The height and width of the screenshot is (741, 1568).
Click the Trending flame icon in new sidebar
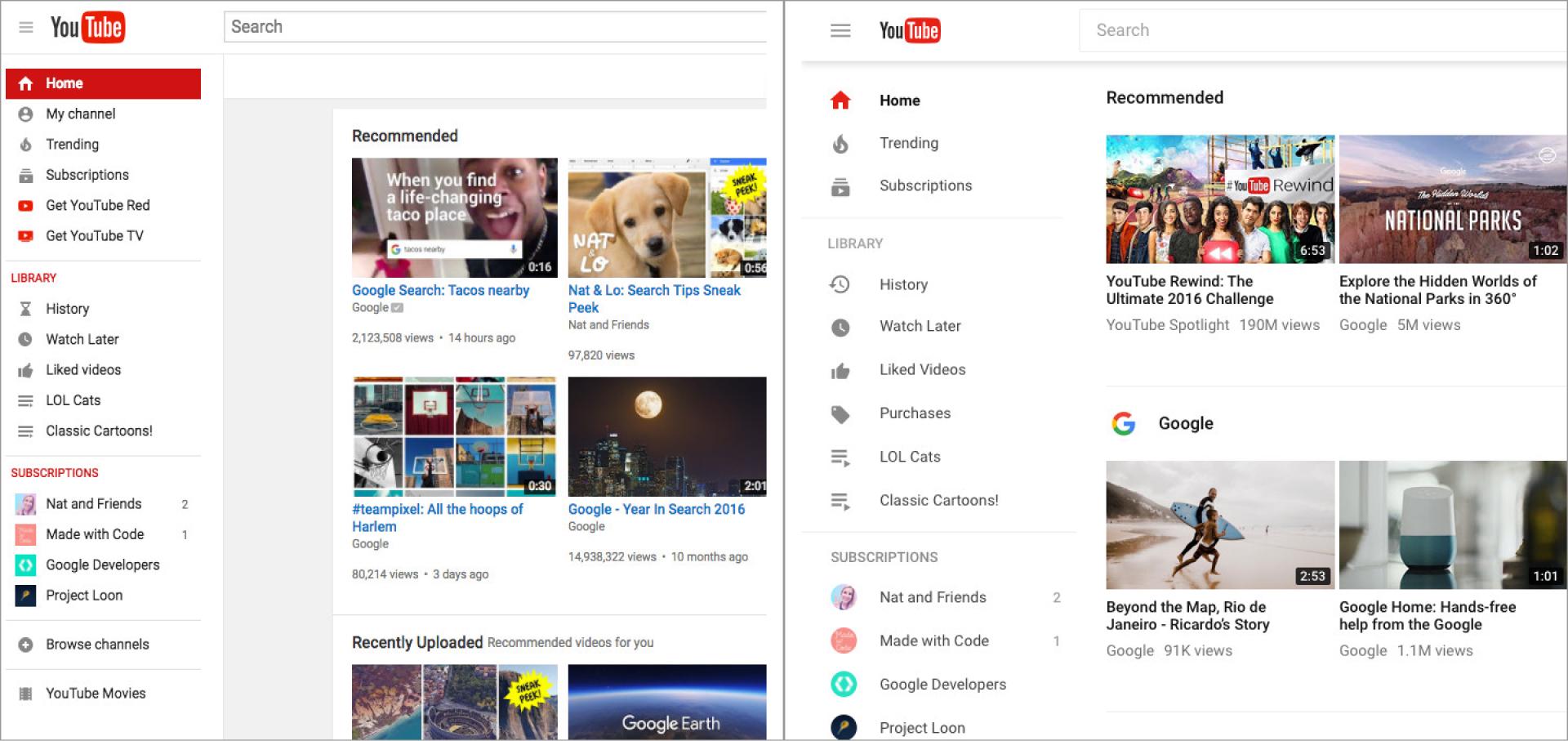(x=840, y=144)
